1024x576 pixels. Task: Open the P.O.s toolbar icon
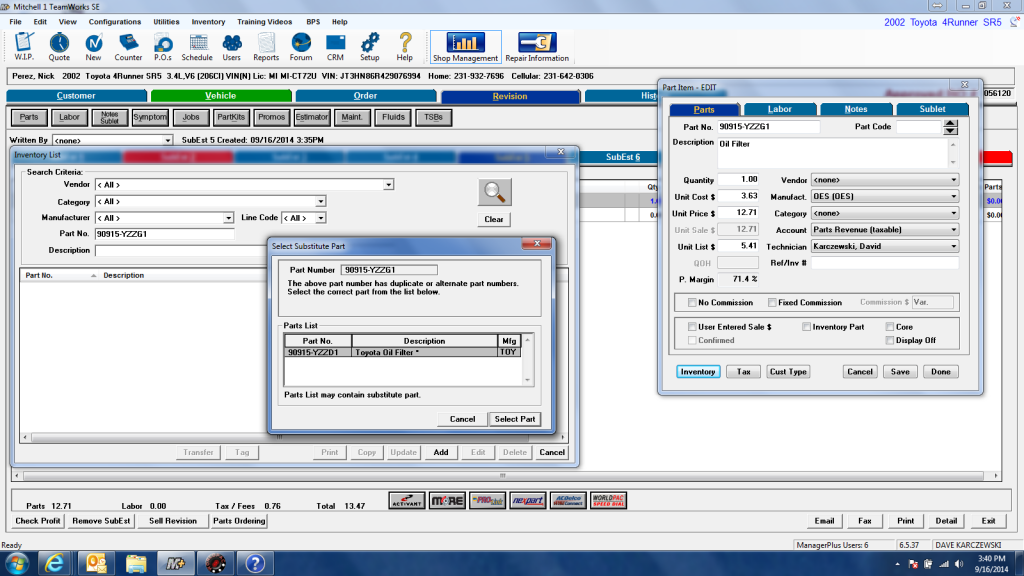coord(163,46)
